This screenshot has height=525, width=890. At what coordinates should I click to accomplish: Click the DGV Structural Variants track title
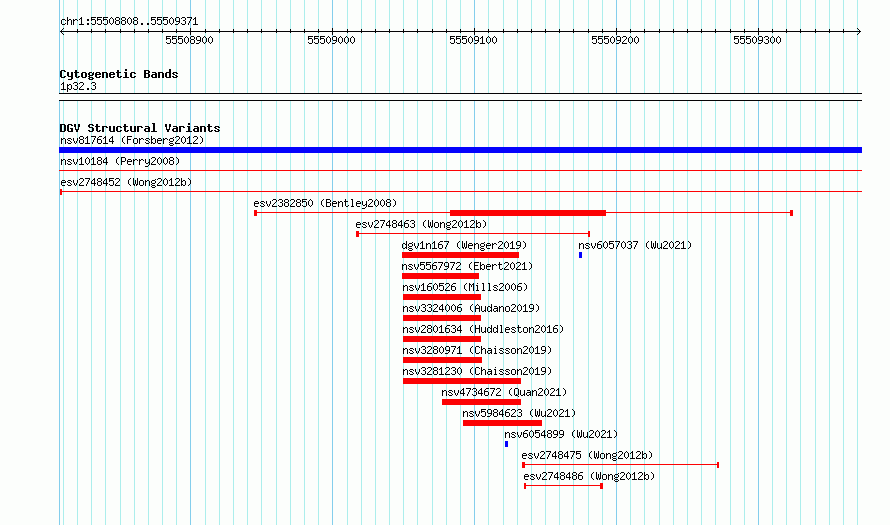pos(140,128)
